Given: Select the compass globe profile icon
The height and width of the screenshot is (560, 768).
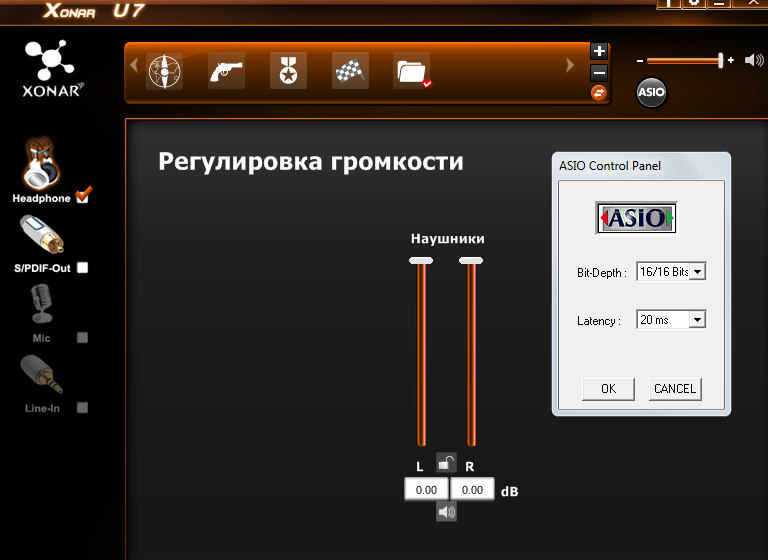Looking at the screenshot, I should [165, 72].
